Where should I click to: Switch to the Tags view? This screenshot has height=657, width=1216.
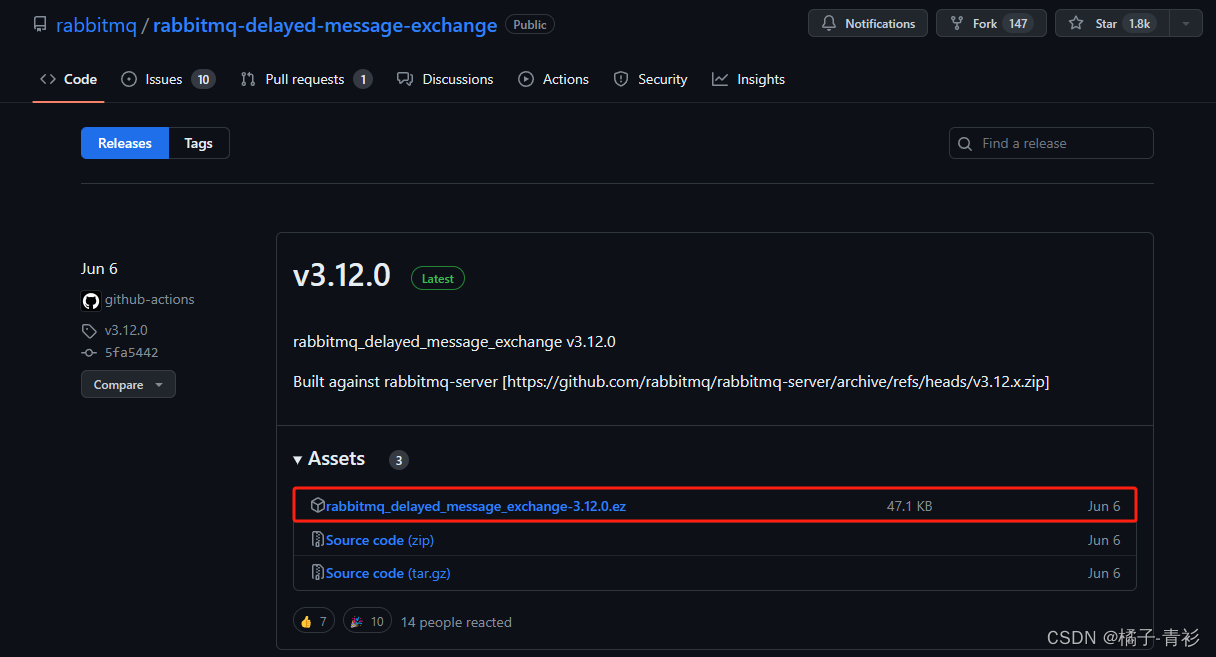[x=198, y=143]
